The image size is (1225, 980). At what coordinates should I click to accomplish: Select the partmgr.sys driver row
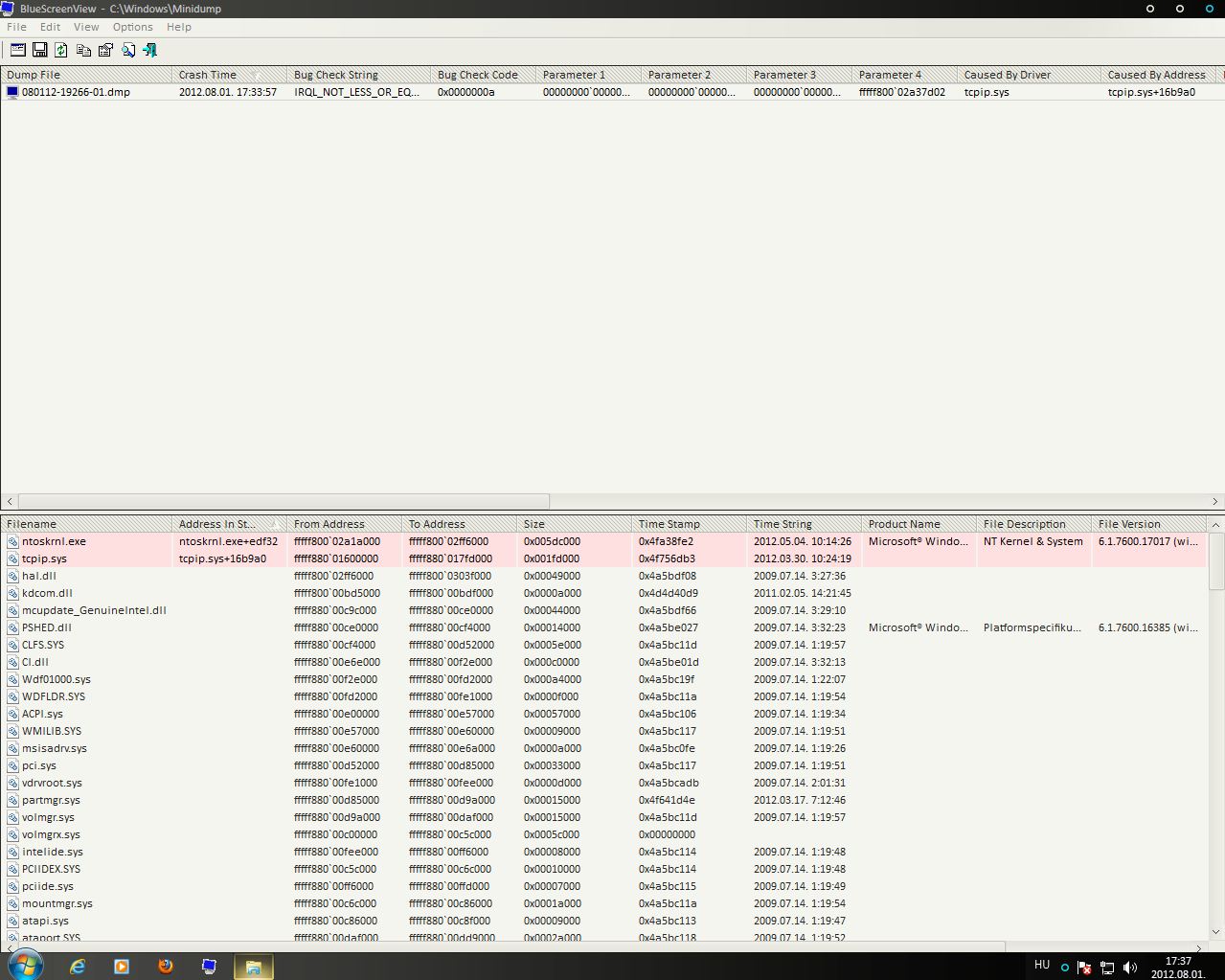603,800
